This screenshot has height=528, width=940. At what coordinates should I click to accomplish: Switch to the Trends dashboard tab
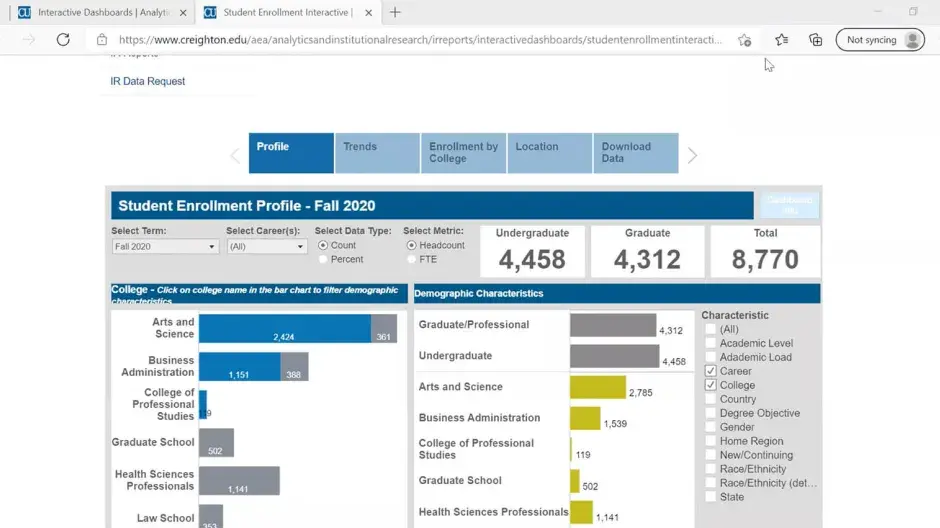377,153
